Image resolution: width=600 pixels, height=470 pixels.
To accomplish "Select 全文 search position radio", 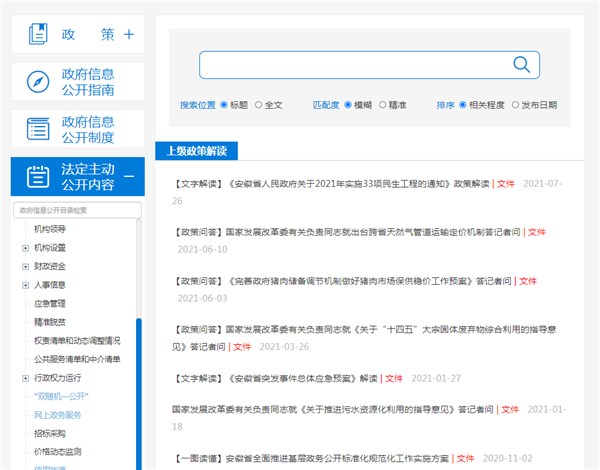I will (x=258, y=105).
